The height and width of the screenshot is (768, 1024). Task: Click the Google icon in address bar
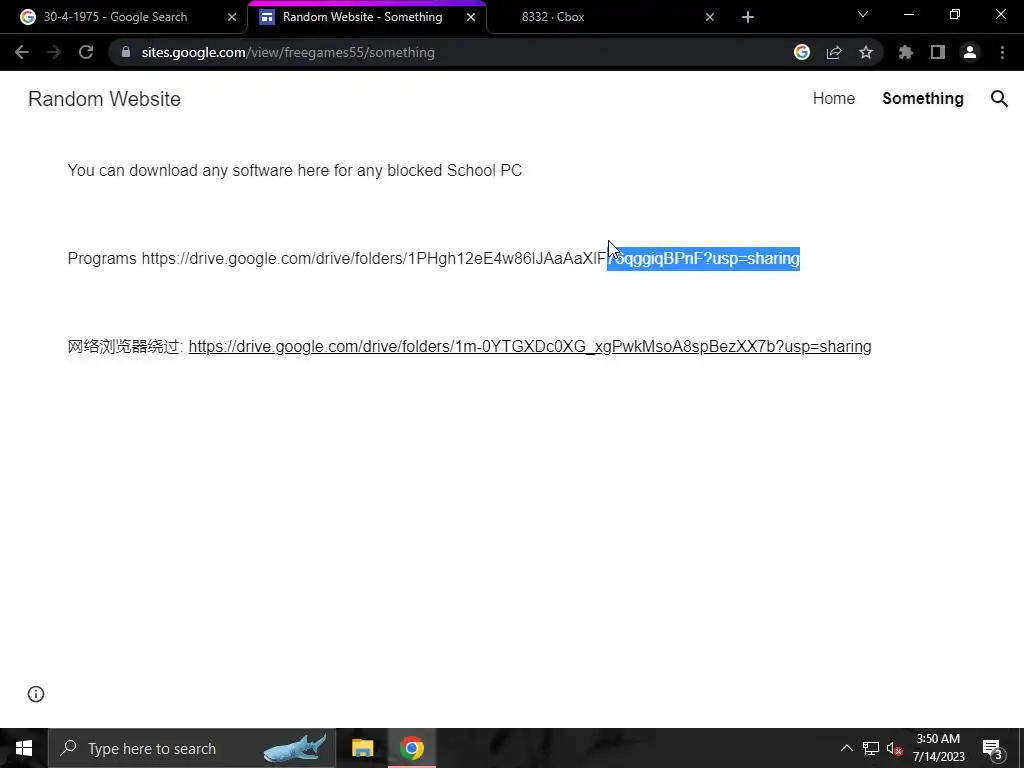[802, 52]
